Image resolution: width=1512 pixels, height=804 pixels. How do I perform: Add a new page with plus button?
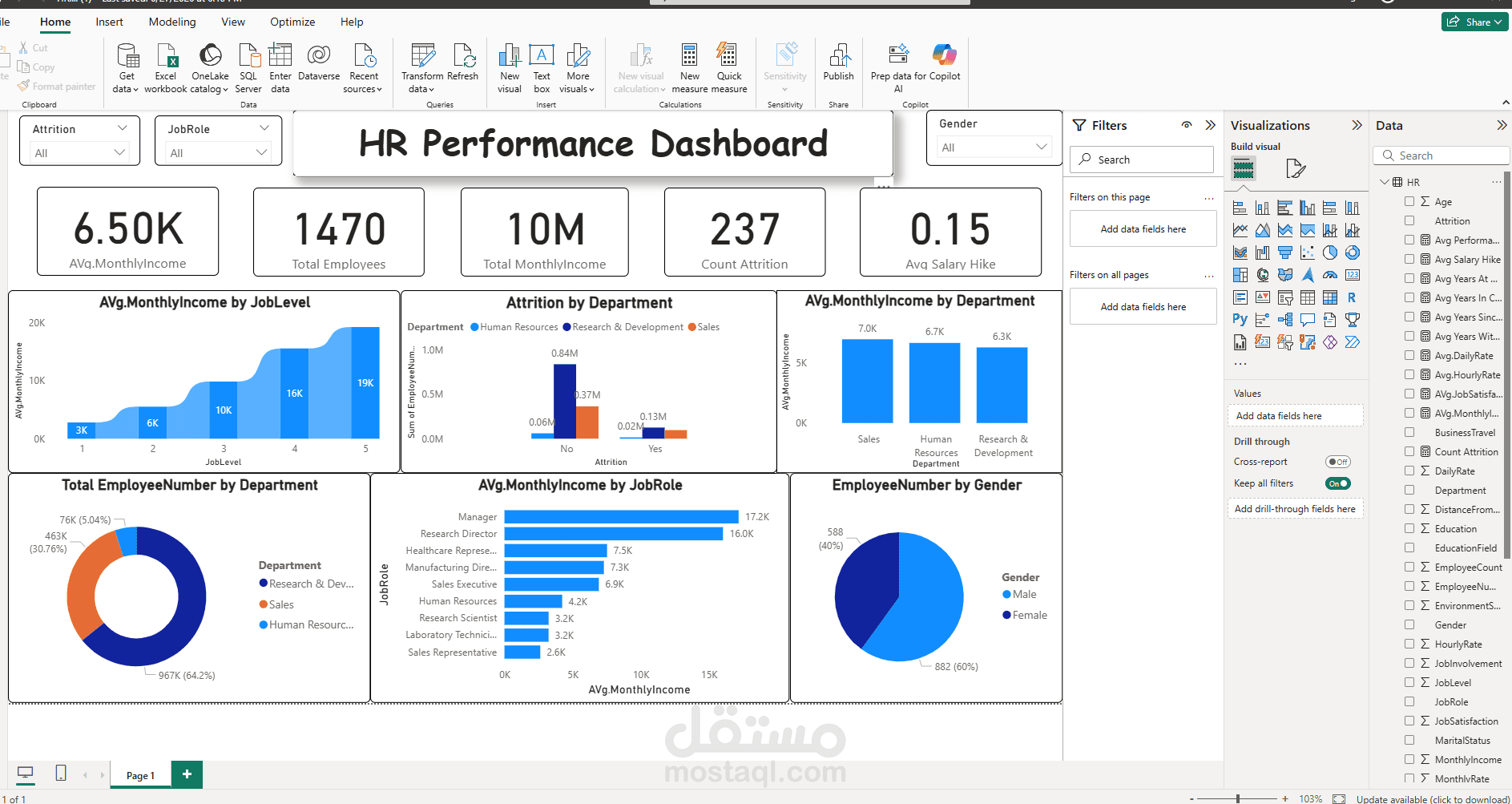(x=187, y=774)
